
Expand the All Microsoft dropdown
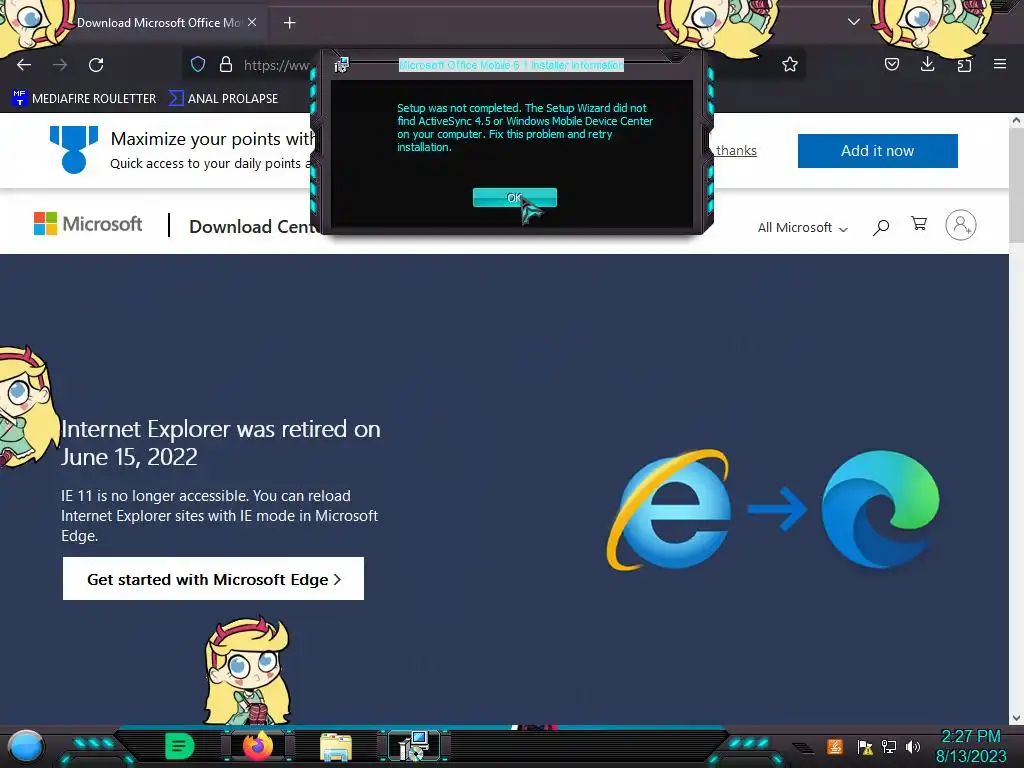click(x=803, y=227)
